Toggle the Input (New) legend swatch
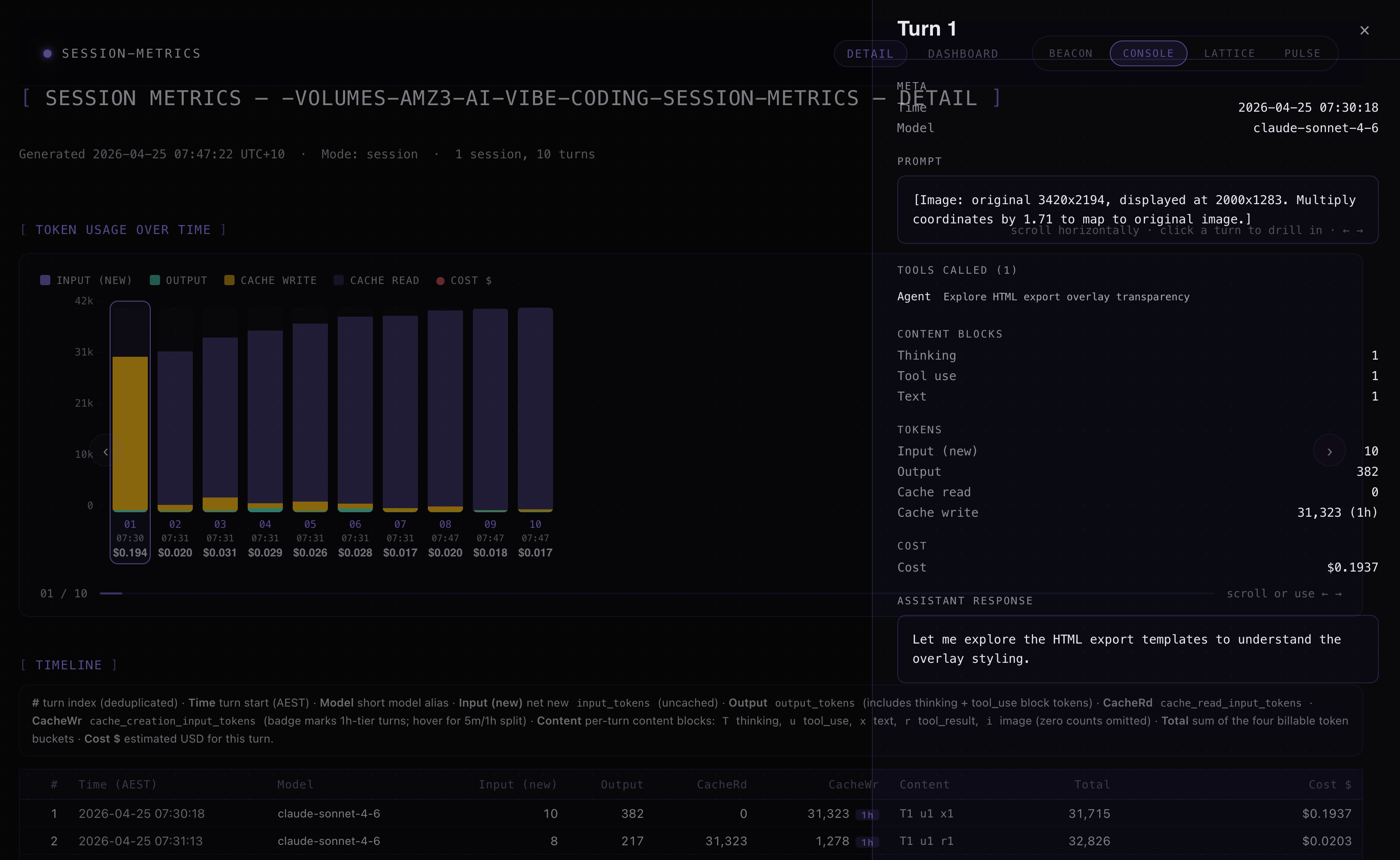The width and height of the screenshot is (1400, 860). [x=45, y=280]
